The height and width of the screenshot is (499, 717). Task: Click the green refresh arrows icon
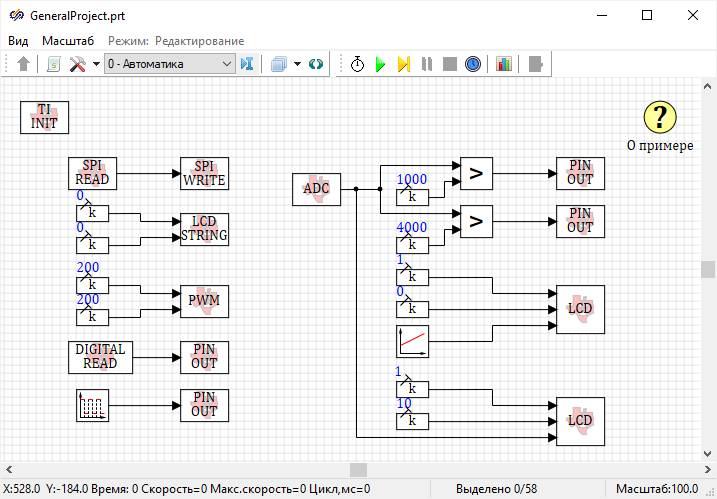click(x=316, y=64)
